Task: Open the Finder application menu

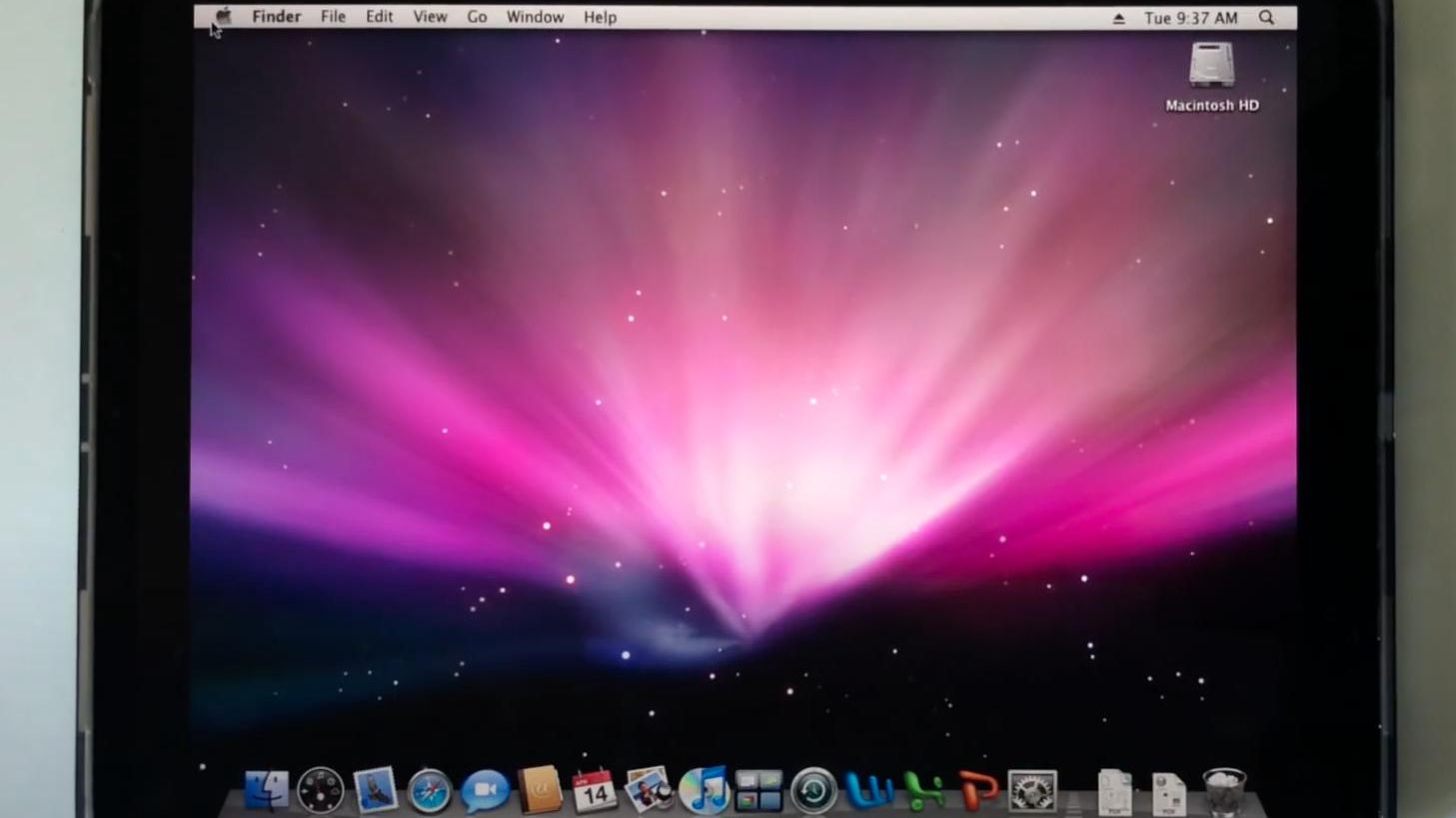Action: tap(277, 17)
